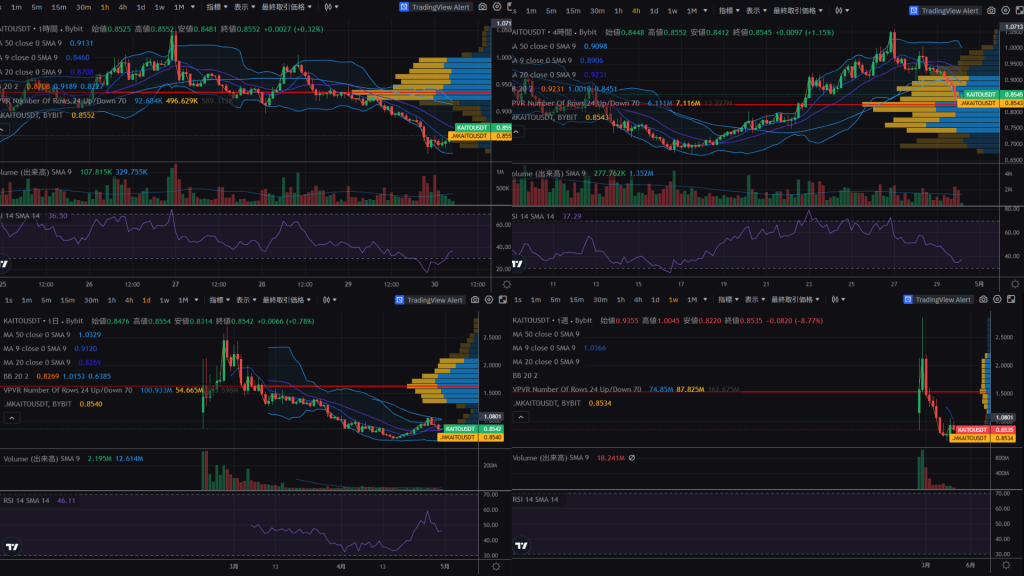Screen dimensions: 1024x576
Task: Click the red KAITOUSDT price label on the weekly chart
Action: tap(971, 430)
